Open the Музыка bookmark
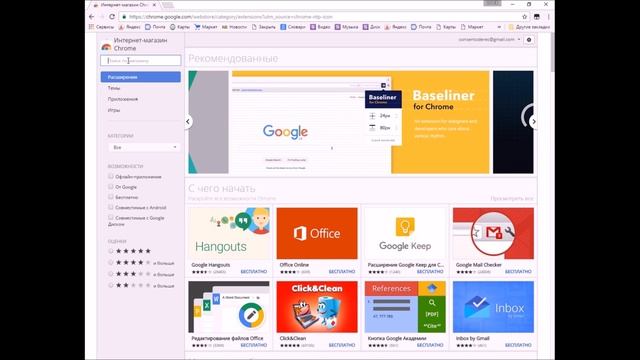Screen dimensions: 640x360 346,27
